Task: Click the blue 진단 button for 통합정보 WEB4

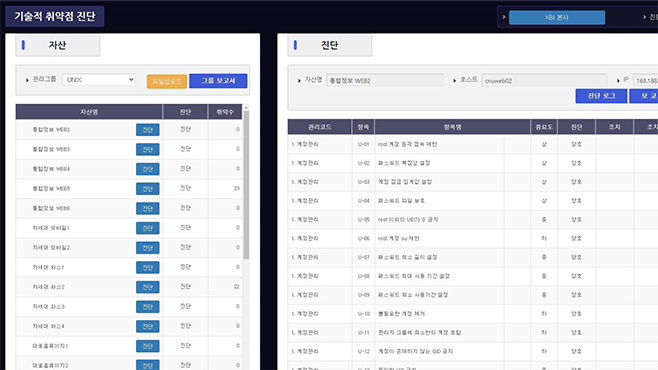Action: point(147,169)
